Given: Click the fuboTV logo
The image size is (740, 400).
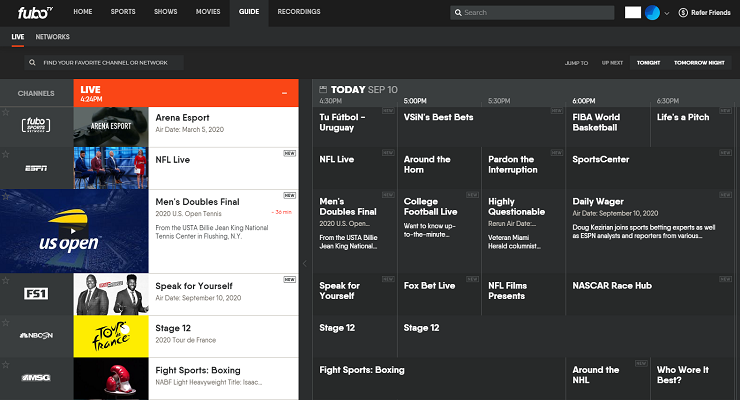Looking at the screenshot, I should (x=35, y=13).
